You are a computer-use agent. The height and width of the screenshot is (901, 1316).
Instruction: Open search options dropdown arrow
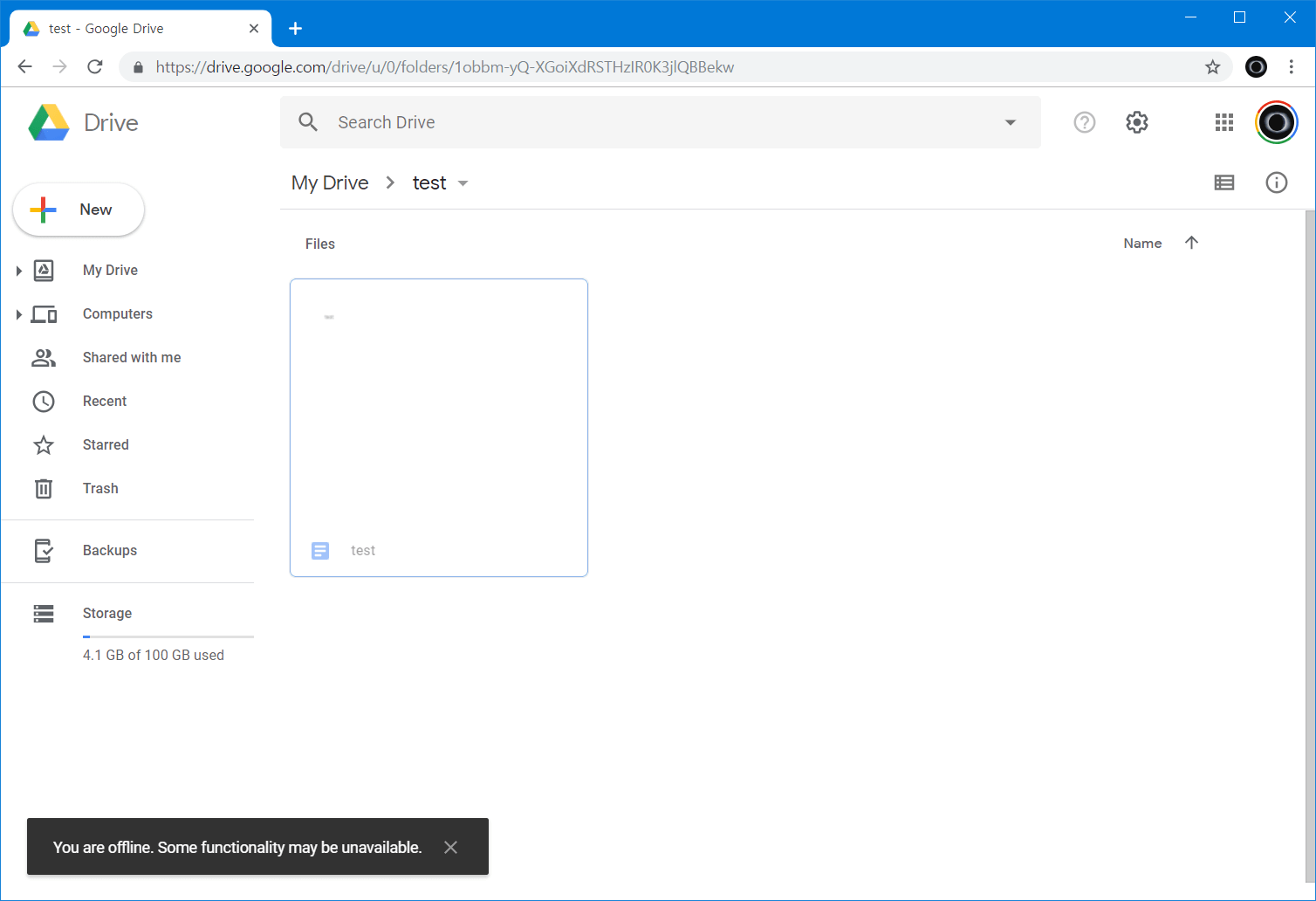pos(1010,122)
